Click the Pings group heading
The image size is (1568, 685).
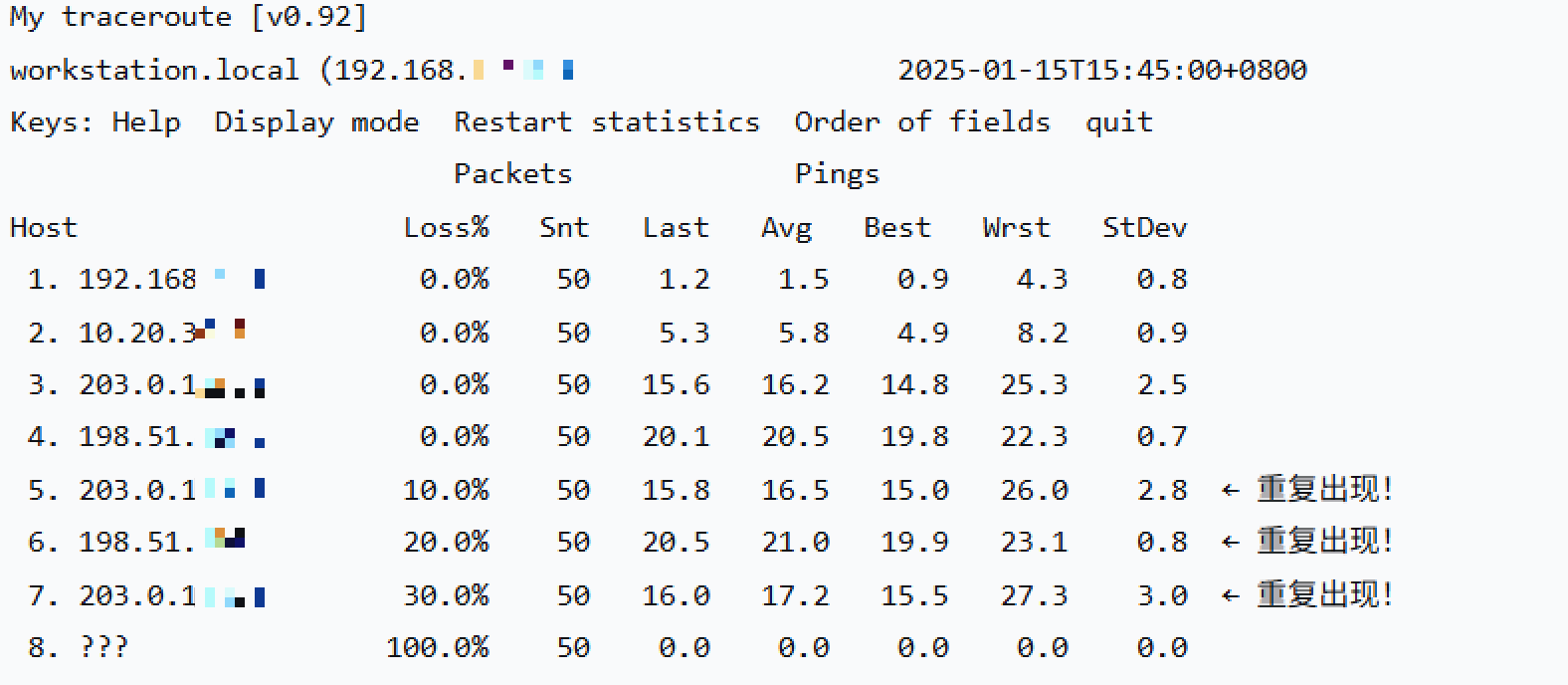pos(837,174)
